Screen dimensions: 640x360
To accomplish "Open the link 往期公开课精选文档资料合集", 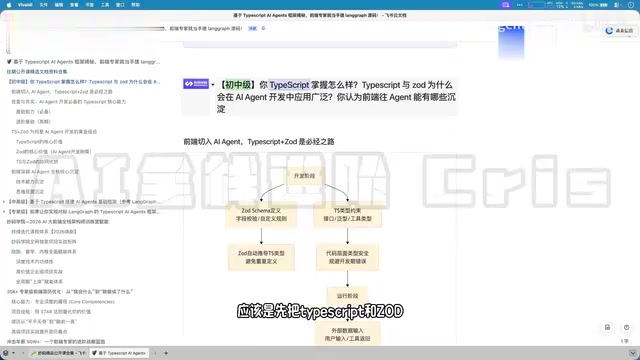I will (37, 71).
